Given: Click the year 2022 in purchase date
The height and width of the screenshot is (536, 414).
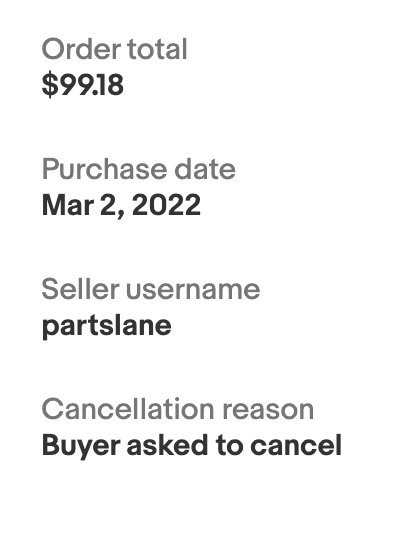Looking at the screenshot, I should click(166, 205).
